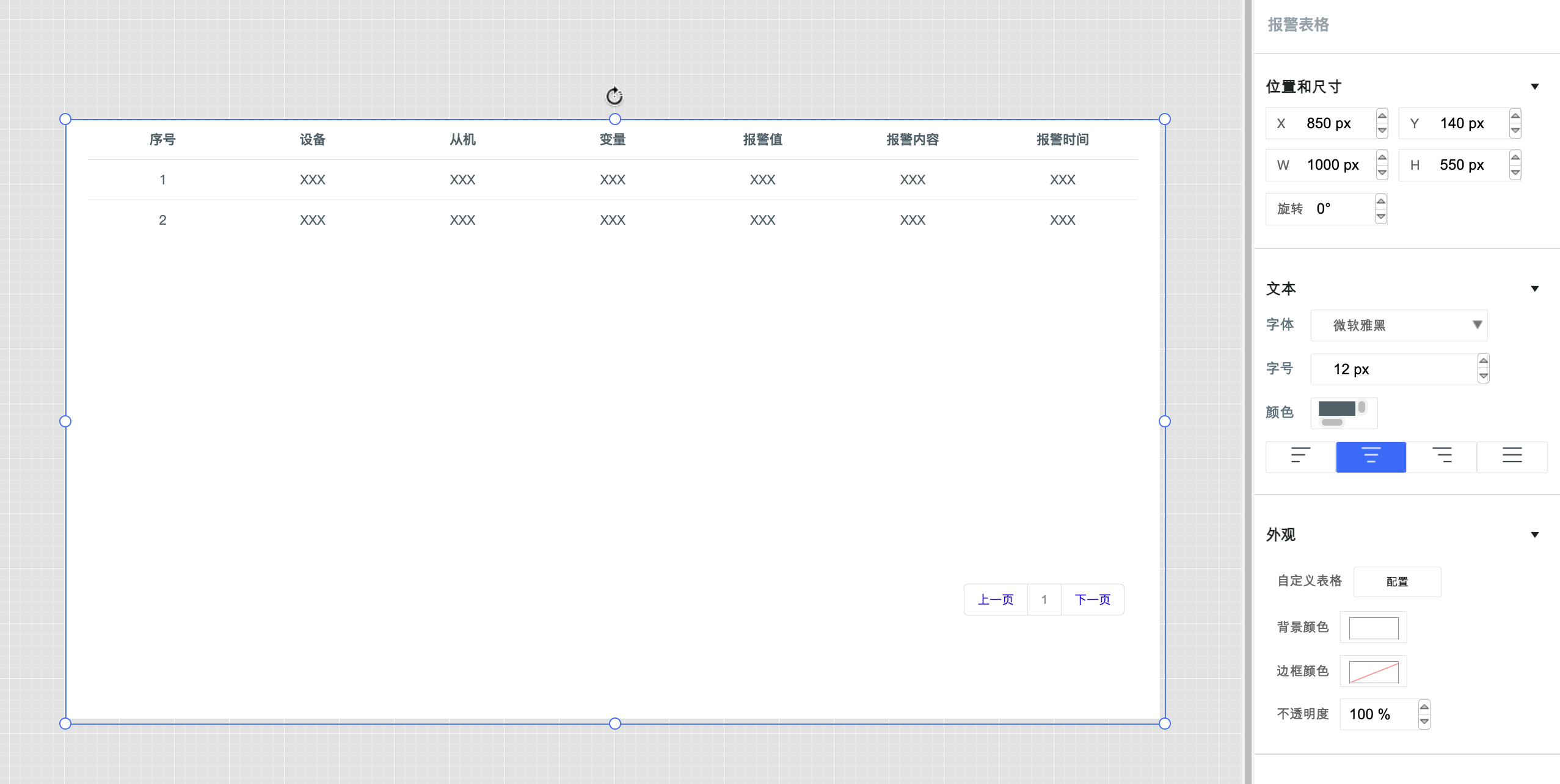The width and height of the screenshot is (1560, 784).
Task: Go to next page with 下一页
Action: pyautogui.click(x=1092, y=600)
